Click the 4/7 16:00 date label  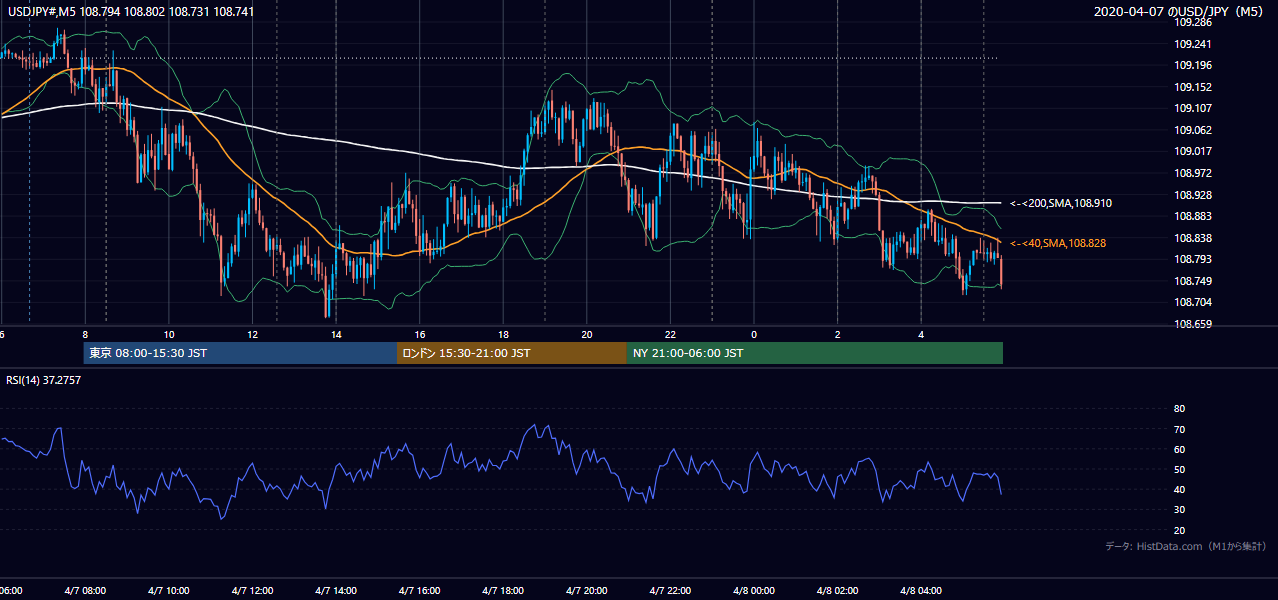[420, 591]
